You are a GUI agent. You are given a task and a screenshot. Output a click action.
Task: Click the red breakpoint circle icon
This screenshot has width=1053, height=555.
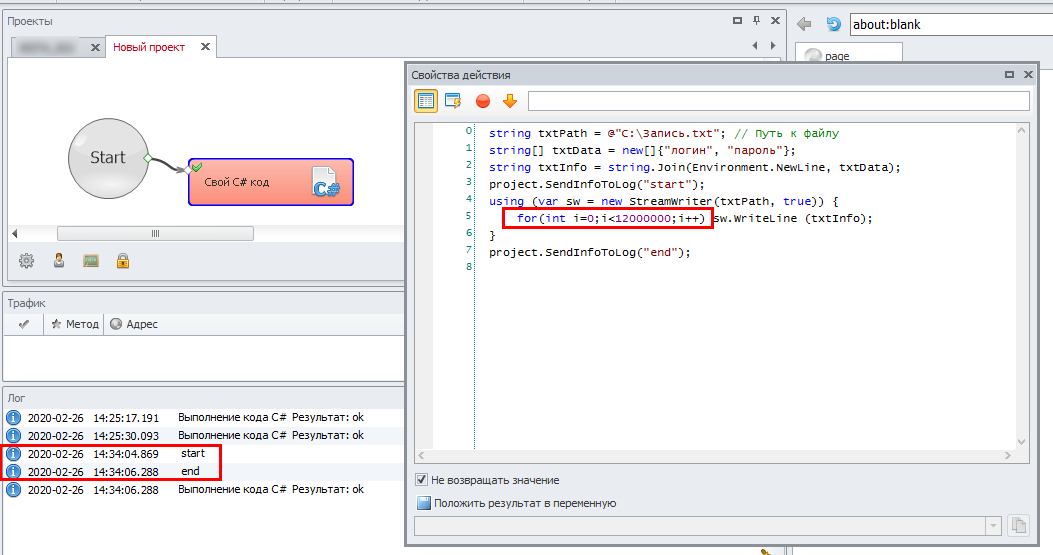point(483,100)
